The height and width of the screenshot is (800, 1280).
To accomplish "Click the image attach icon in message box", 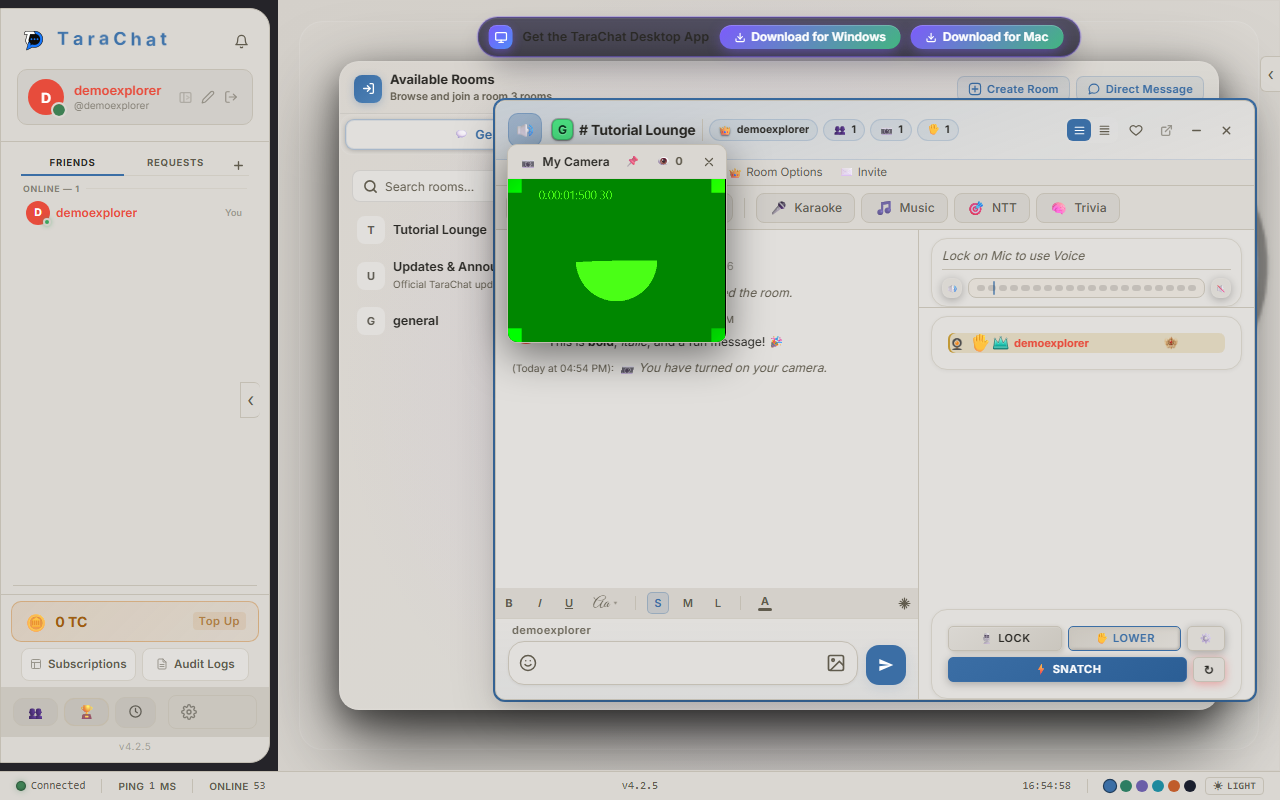I will pos(836,663).
